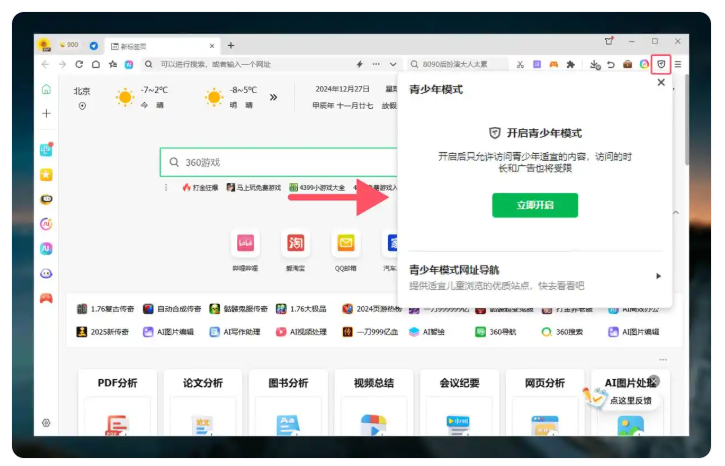The image size is (725, 466).
Task: Click the 马上玩免费游戏 link
Action: coord(254,187)
